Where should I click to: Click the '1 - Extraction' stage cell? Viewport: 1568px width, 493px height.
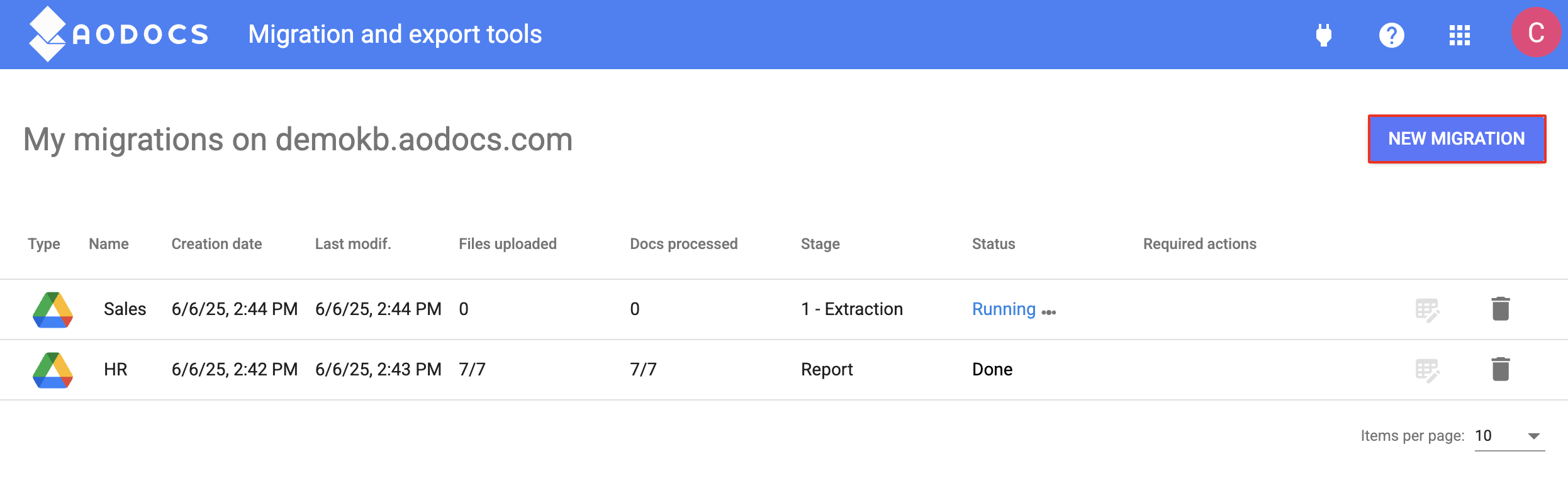pos(852,309)
